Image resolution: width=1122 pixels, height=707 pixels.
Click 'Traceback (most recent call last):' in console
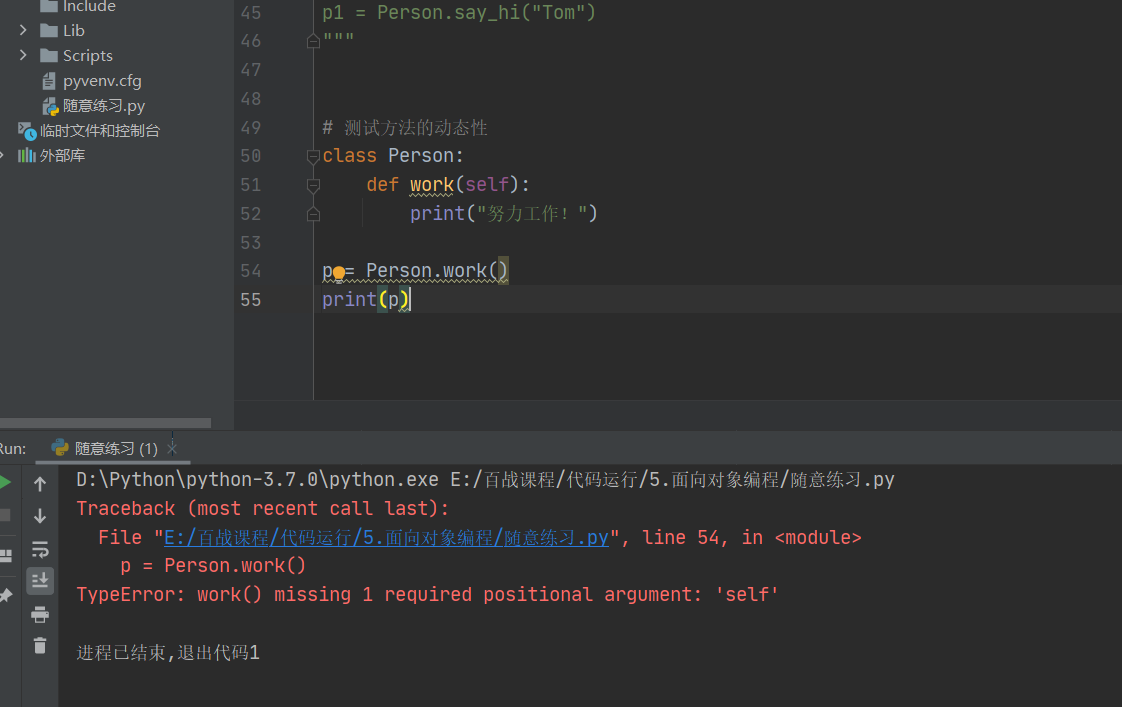[x=263, y=509]
